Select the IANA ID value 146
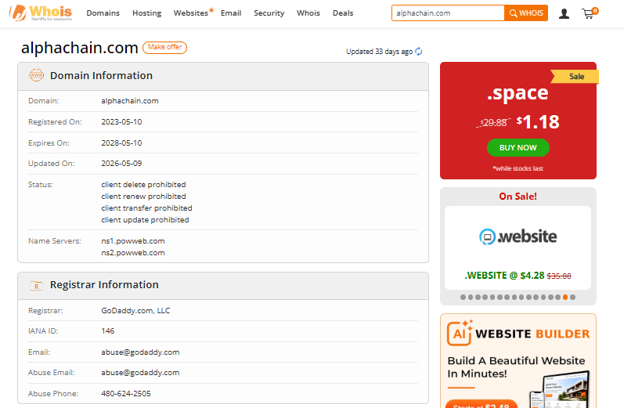The image size is (624, 408). click(107, 331)
